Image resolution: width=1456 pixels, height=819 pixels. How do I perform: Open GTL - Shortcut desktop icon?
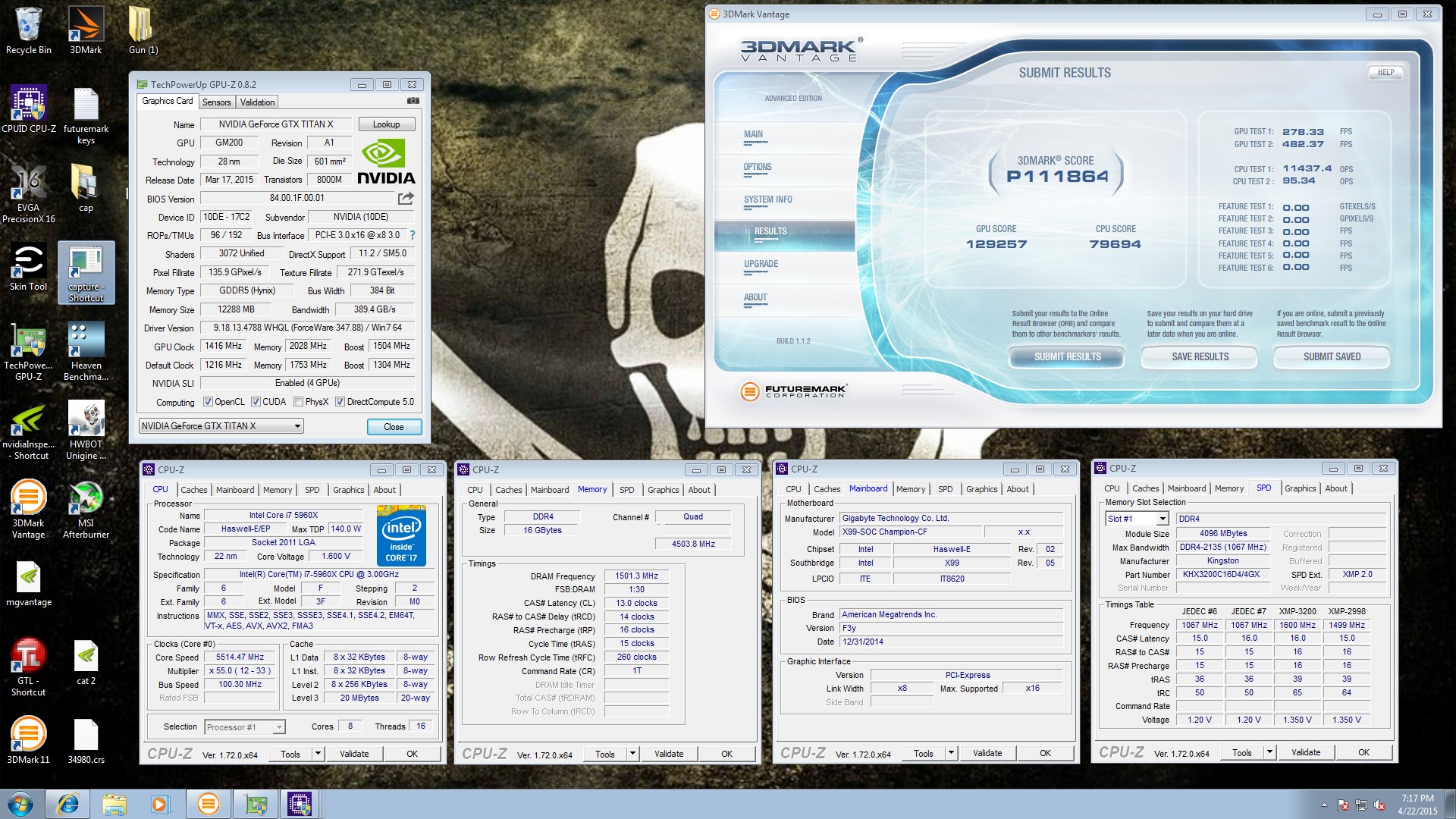pos(29,667)
